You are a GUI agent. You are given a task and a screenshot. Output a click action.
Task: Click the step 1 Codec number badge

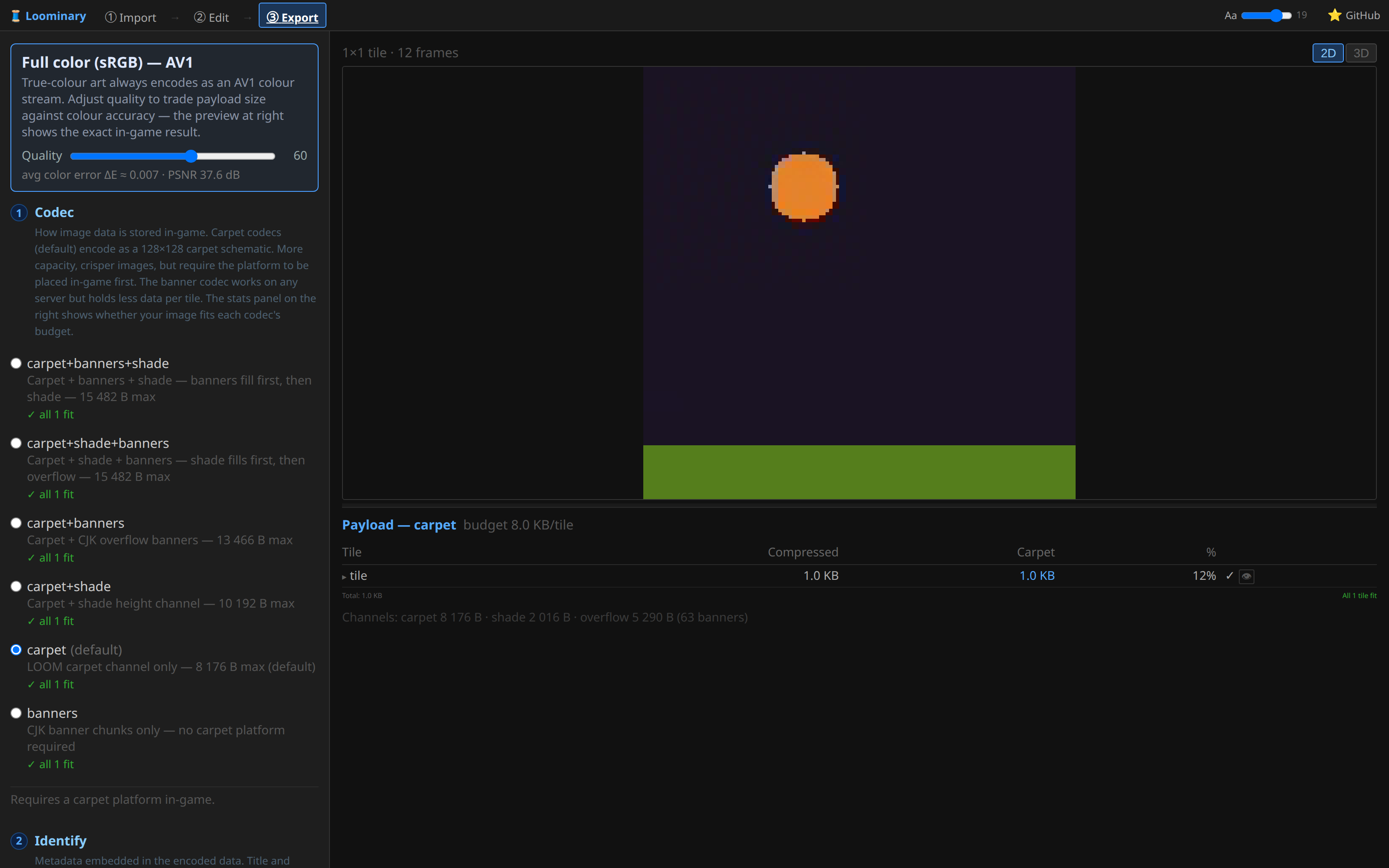pyautogui.click(x=19, y=213)
